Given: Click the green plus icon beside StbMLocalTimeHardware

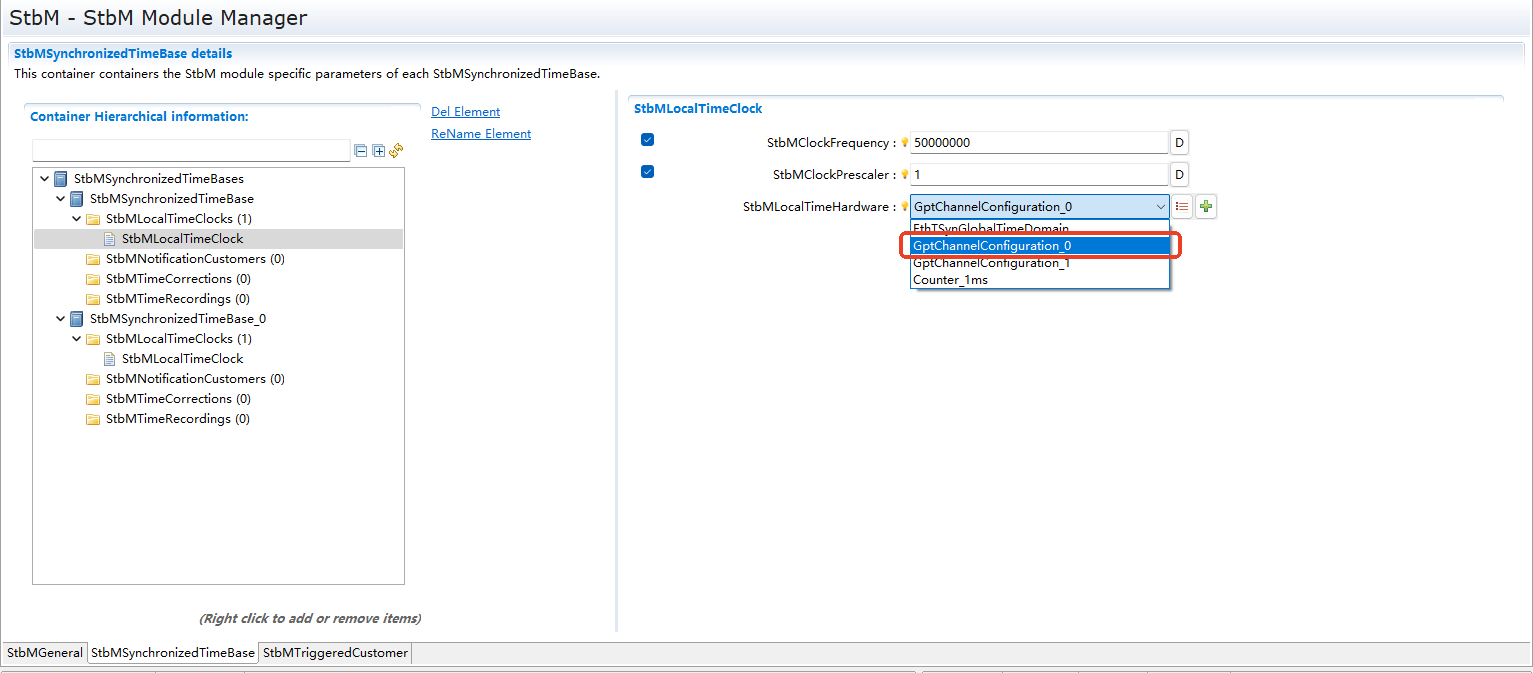Looking at the screenshot, I should pyautogui.click(x=1206, y=207).
